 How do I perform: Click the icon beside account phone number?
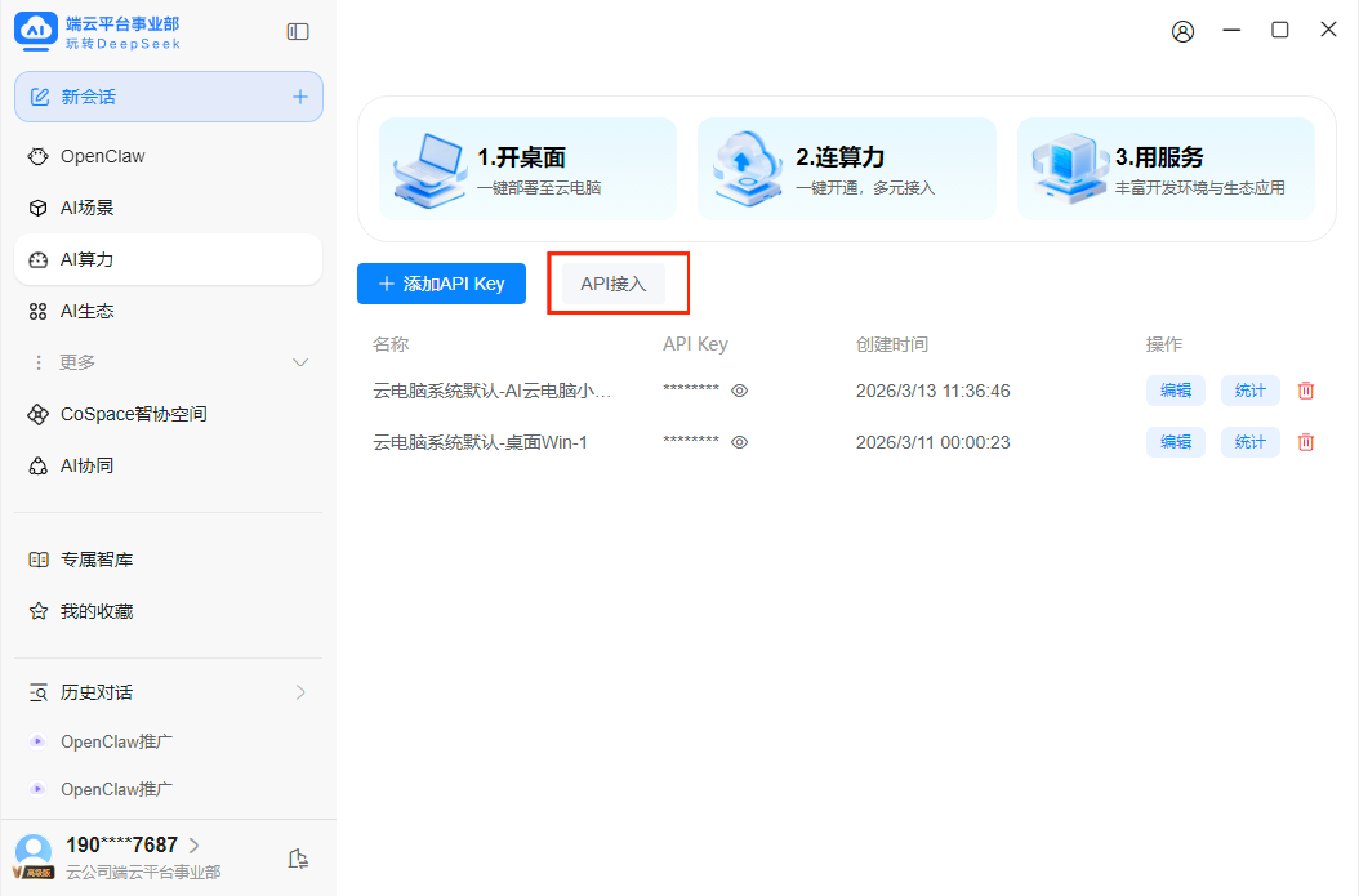pos(298,859)
